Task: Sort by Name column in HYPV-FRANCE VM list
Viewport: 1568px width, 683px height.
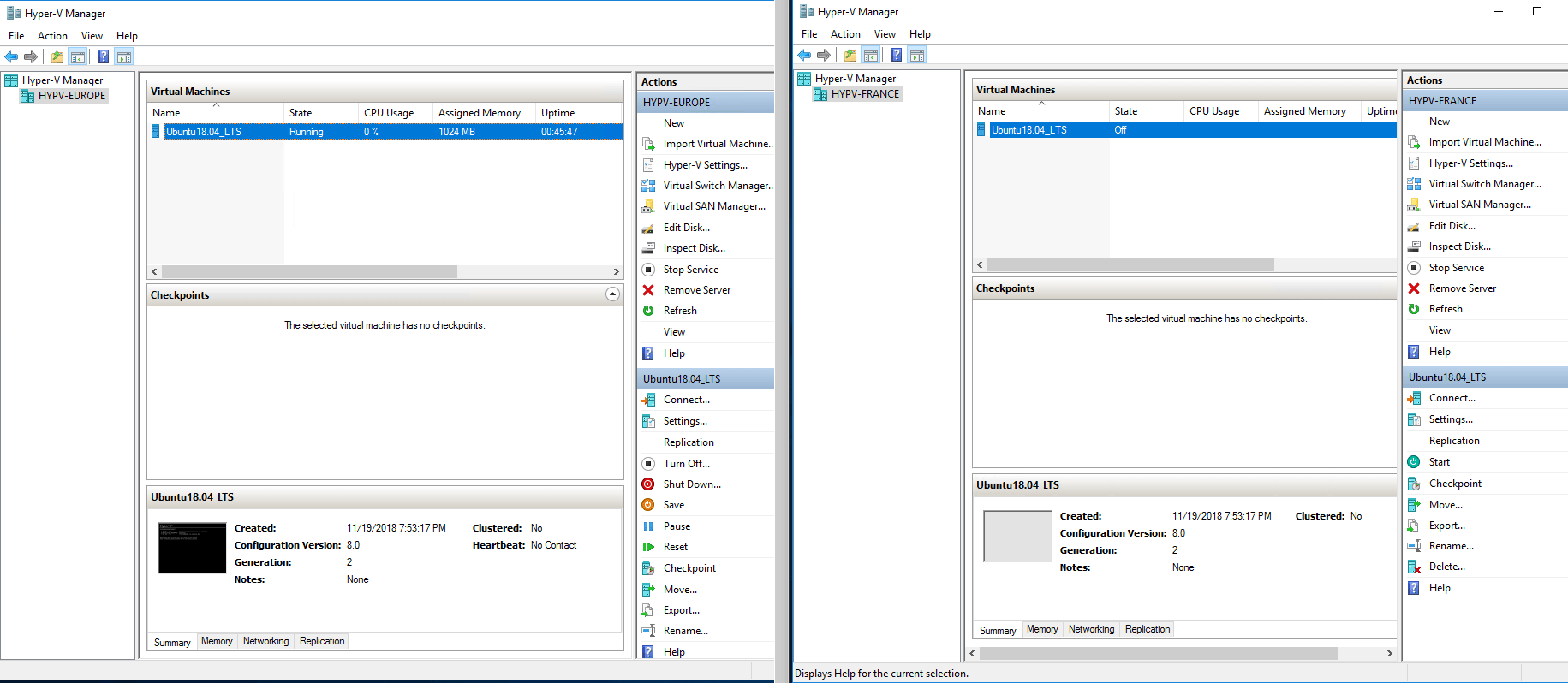Action: click(1041, 111)
